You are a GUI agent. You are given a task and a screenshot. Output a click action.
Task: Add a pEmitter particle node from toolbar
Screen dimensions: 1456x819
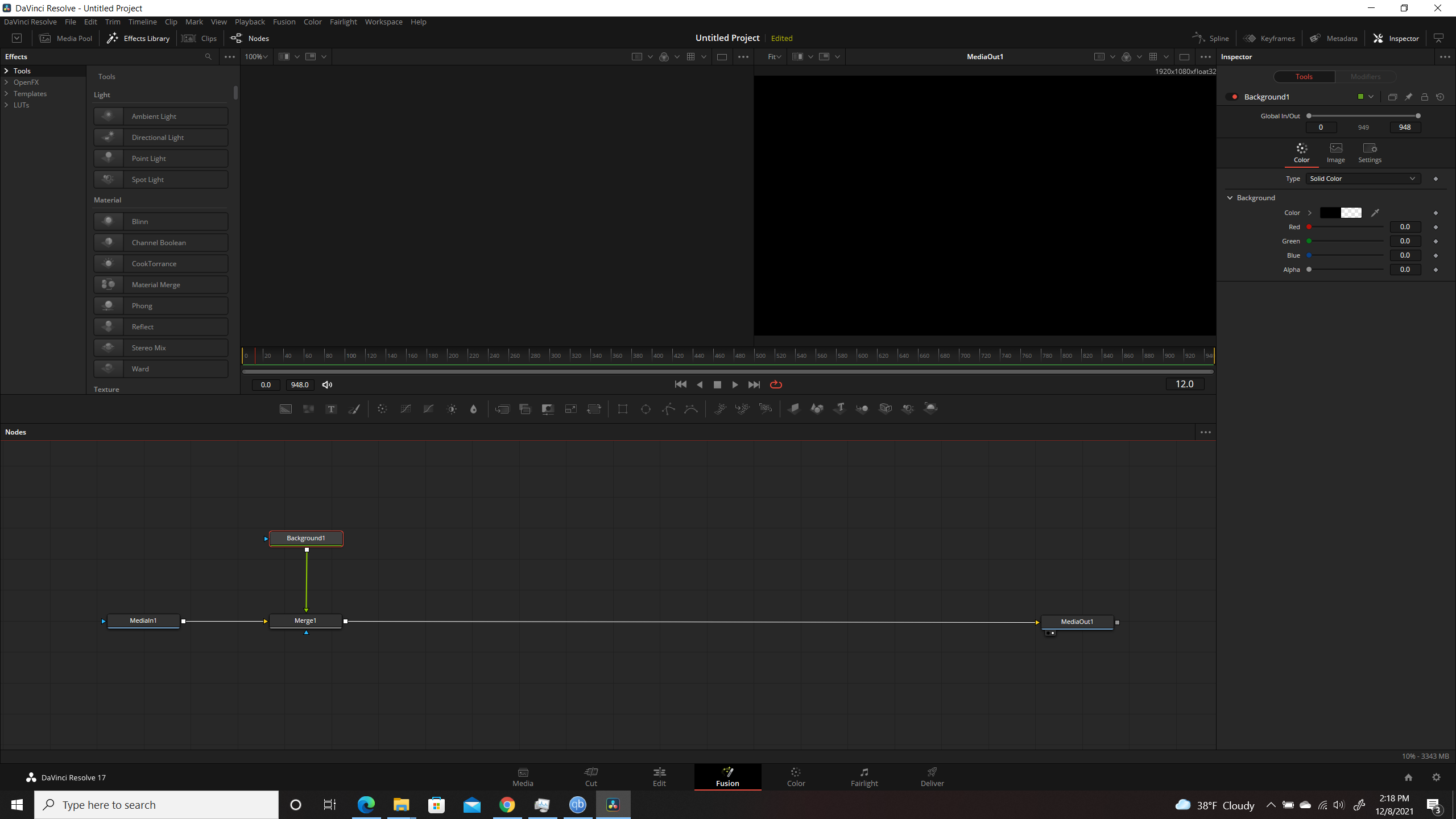click(x=720, y=408)
